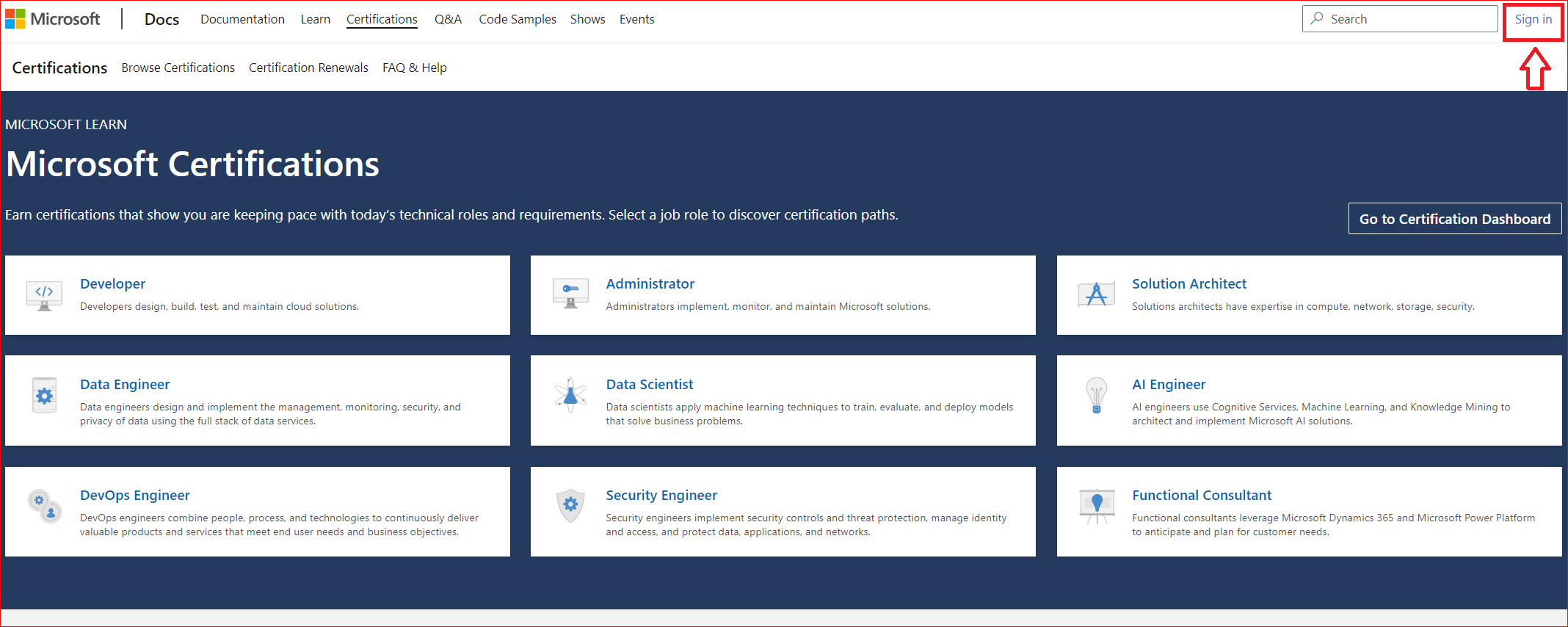1568x627 pixels.
Task: Click 'Functional consultants leverage Microsoft Dynamics' description
Action: point(1333,525)
